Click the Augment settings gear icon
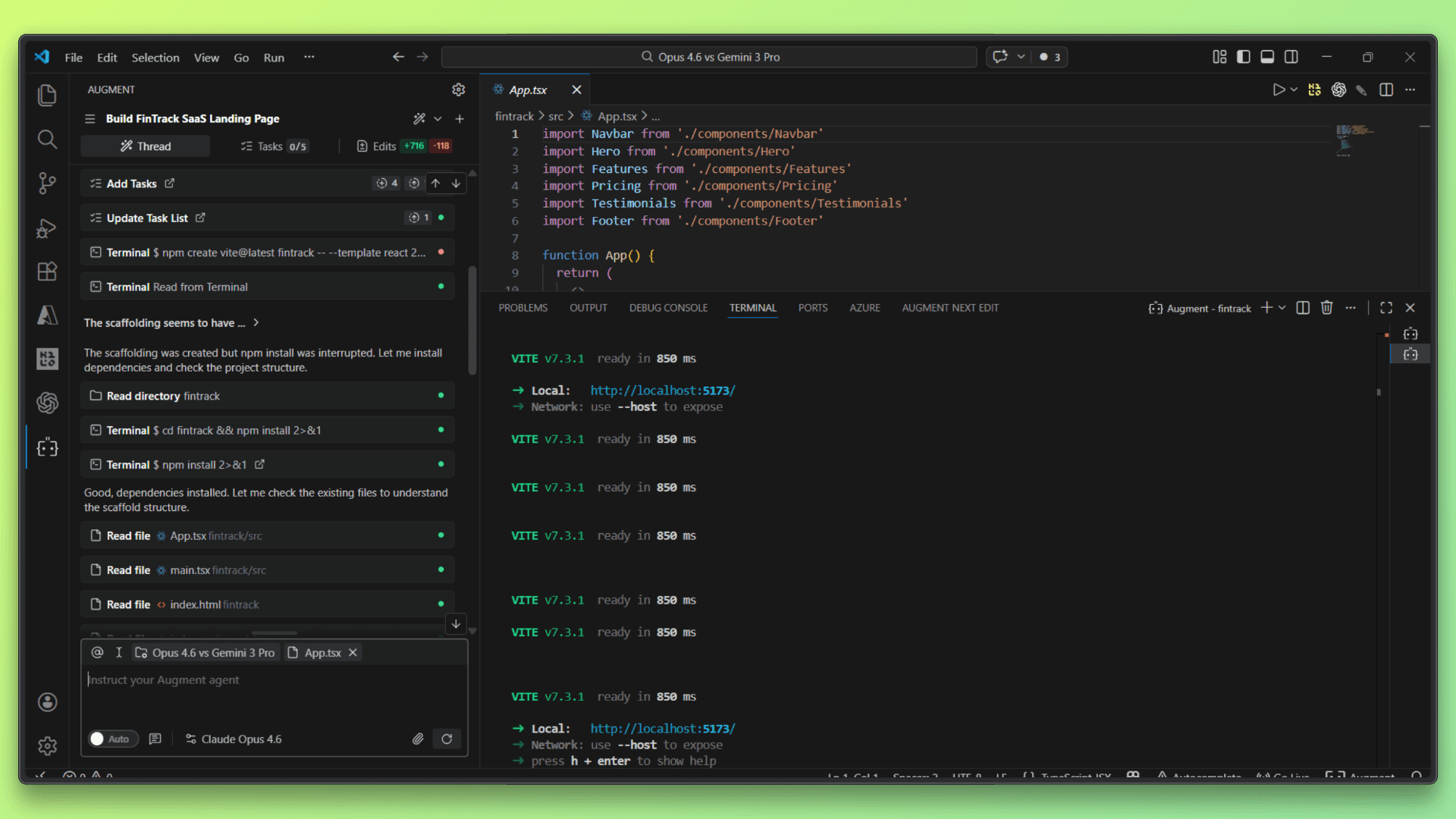The image size is (1456, 819). pyautogui.click(x=458, y=89)
